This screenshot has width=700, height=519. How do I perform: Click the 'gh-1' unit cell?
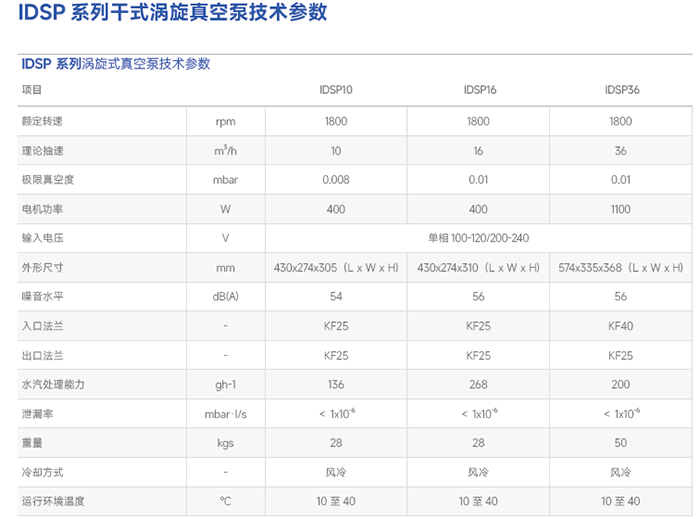225,385
